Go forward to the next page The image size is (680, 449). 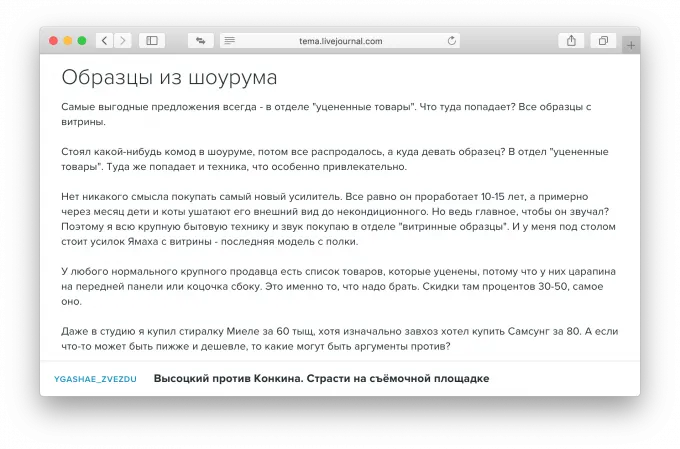123,41
